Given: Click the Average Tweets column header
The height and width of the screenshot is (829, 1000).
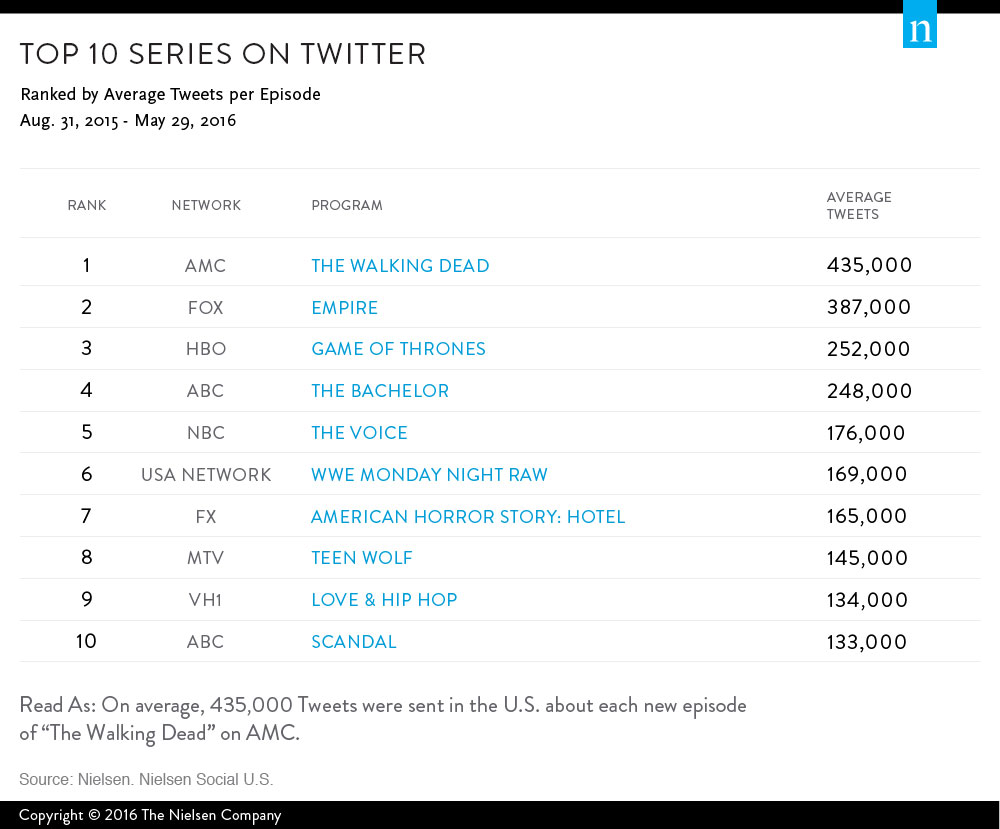Looking at the screenshot, I should [859, 205].
